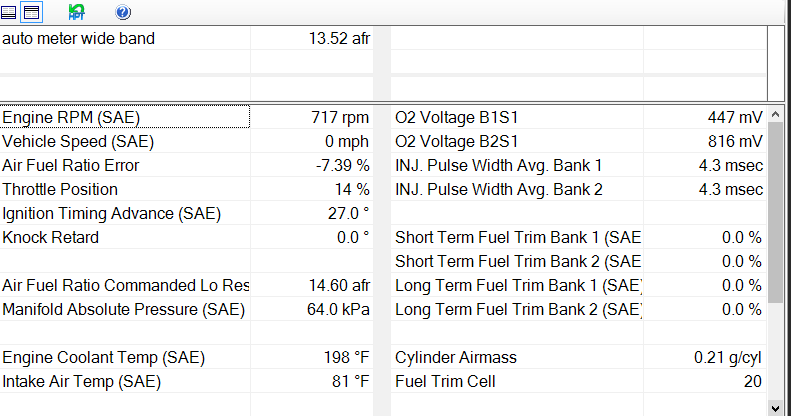Select Manifold Absolute Pressure (SAE) row
791x416 pixels.
click(x=123, y=309)
